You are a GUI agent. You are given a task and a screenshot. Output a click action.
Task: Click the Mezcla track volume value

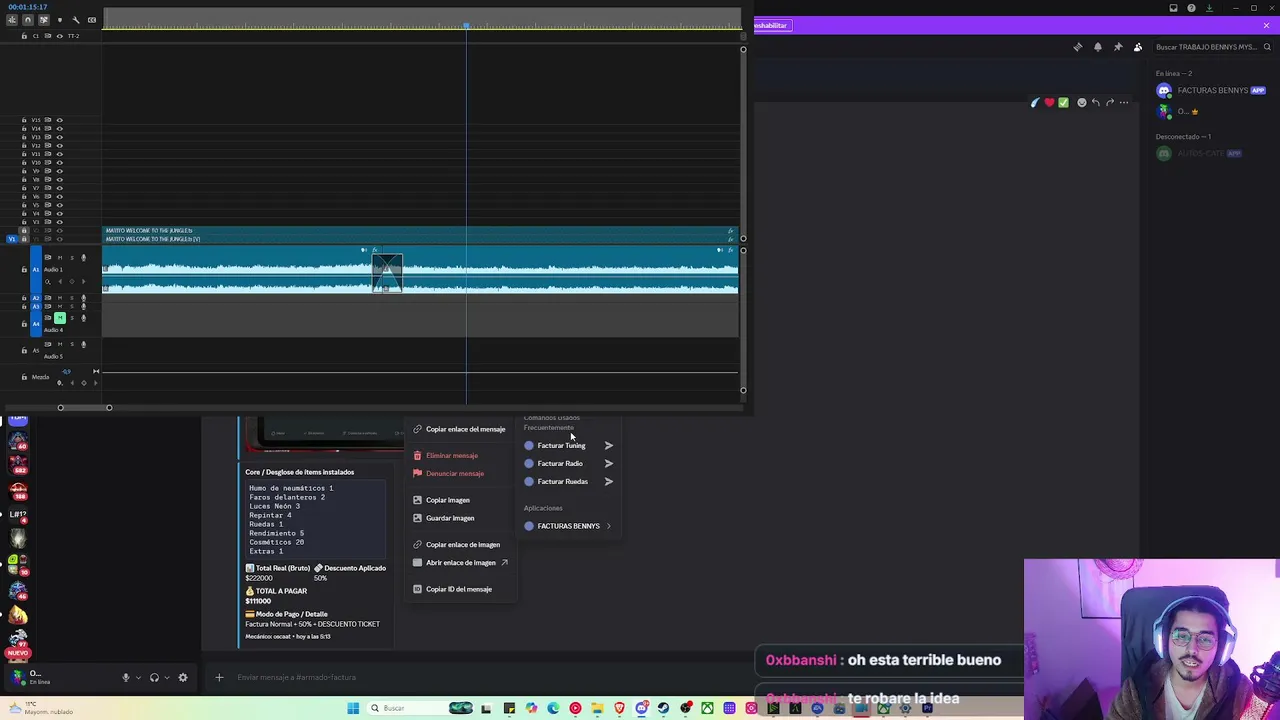(66, 372)
